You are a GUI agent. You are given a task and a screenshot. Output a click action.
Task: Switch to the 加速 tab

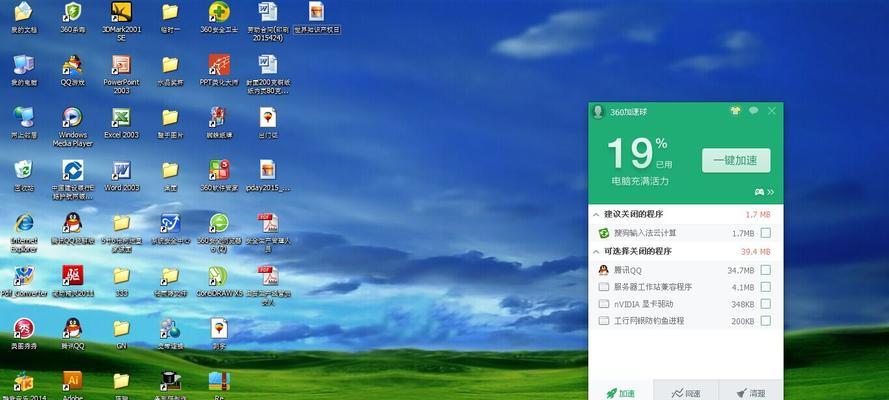click(621, 393)
